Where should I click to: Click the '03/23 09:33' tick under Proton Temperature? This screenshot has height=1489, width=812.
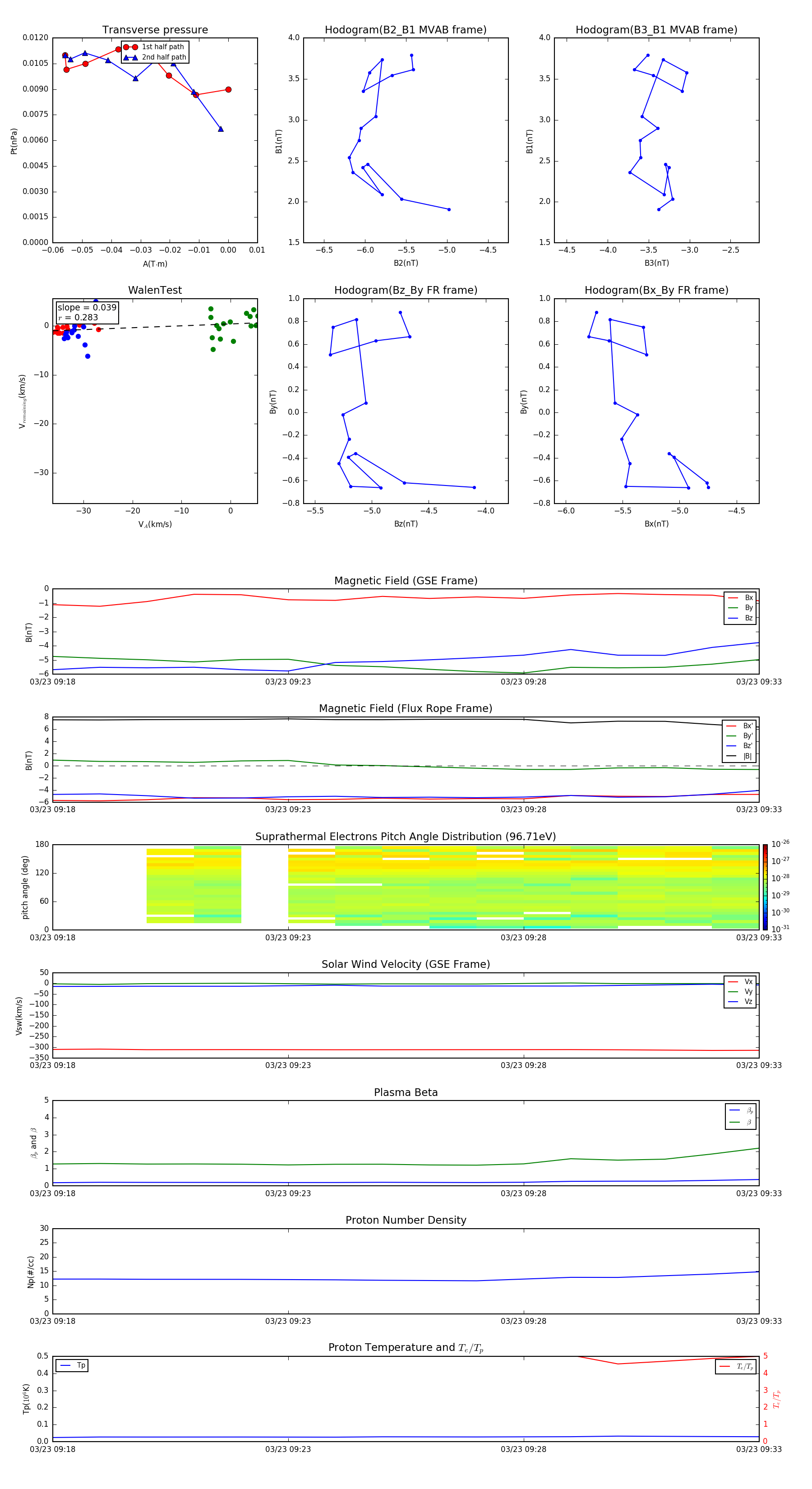tap(758, 1449)
